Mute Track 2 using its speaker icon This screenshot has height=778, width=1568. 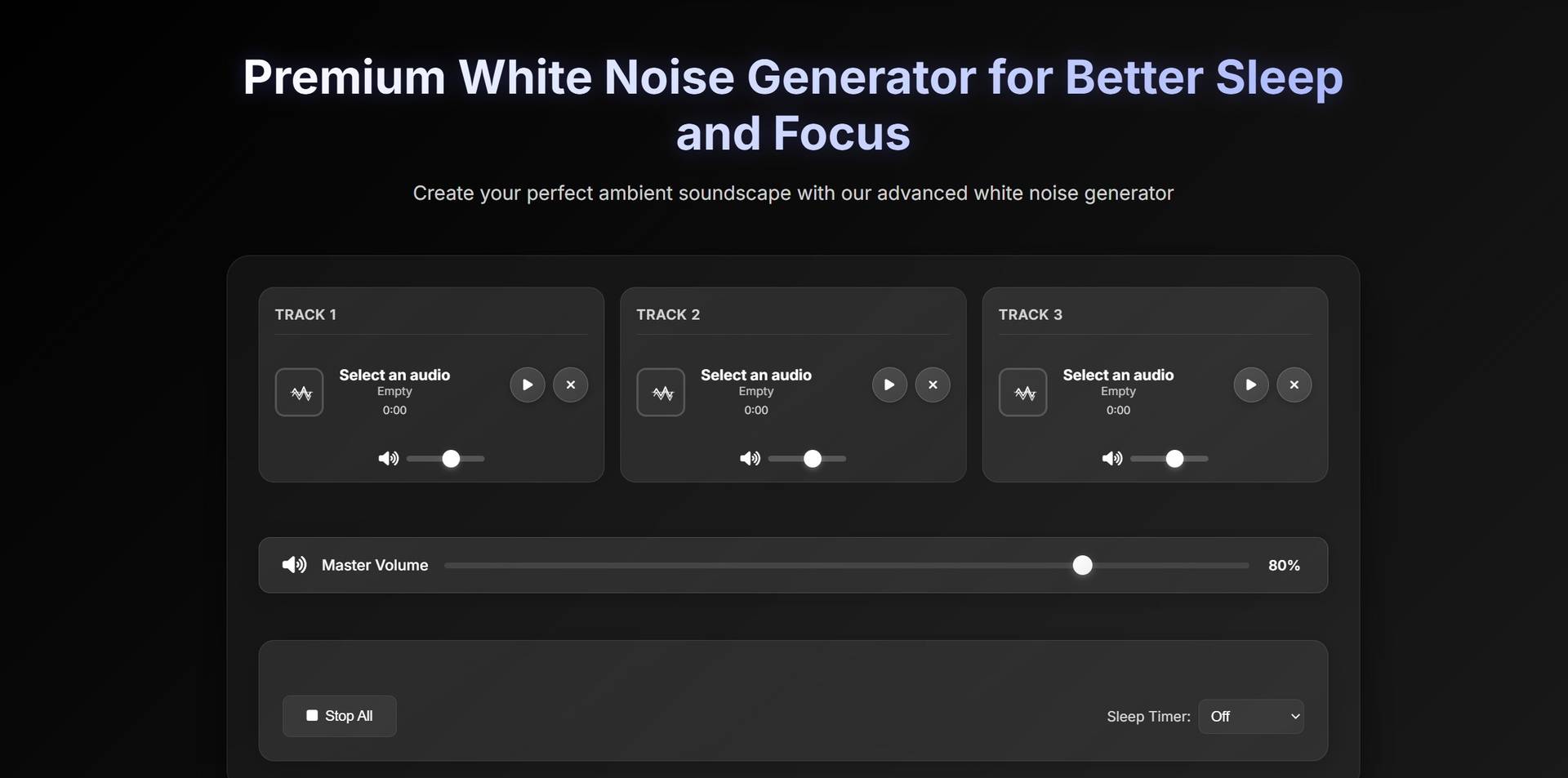tap(749, 458)
